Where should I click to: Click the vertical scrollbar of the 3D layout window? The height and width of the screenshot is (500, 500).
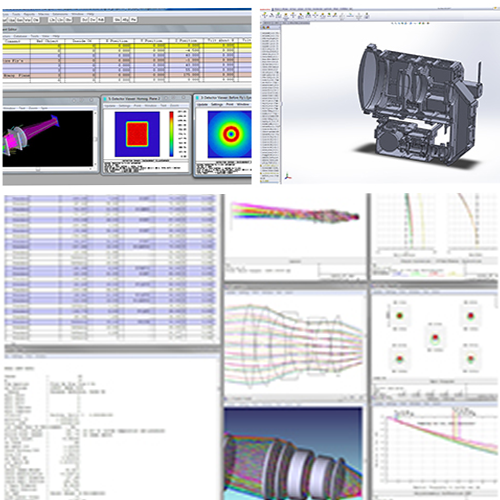pyautogui.click(x=95, y=139)
